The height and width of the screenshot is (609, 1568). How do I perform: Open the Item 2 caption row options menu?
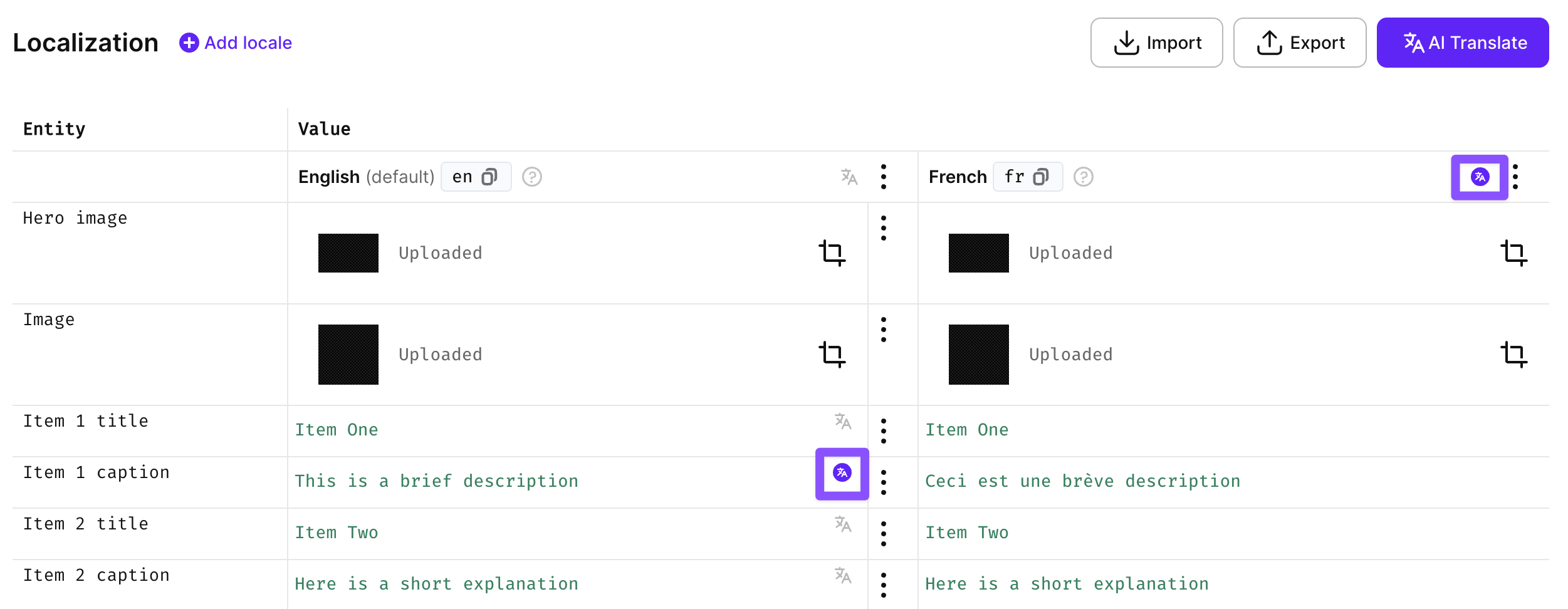pos(884,585)
